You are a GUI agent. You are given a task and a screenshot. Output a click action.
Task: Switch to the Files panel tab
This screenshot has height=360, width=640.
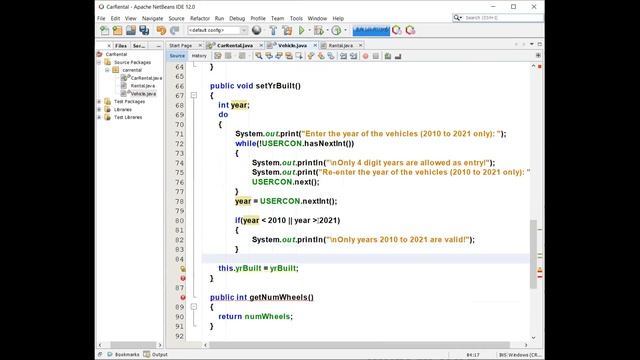pos(121,46)
